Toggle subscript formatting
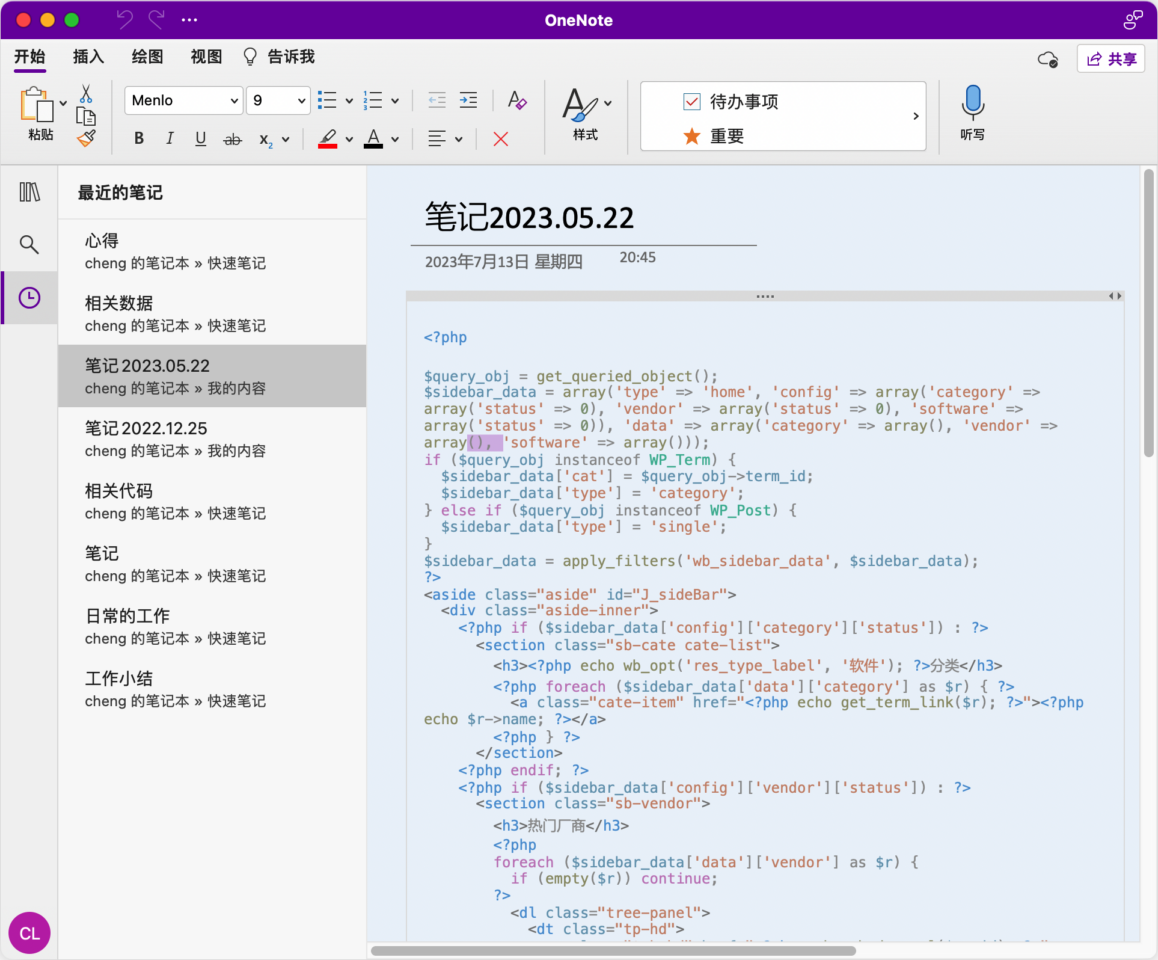1158x960 pixels. click(265, 139)
